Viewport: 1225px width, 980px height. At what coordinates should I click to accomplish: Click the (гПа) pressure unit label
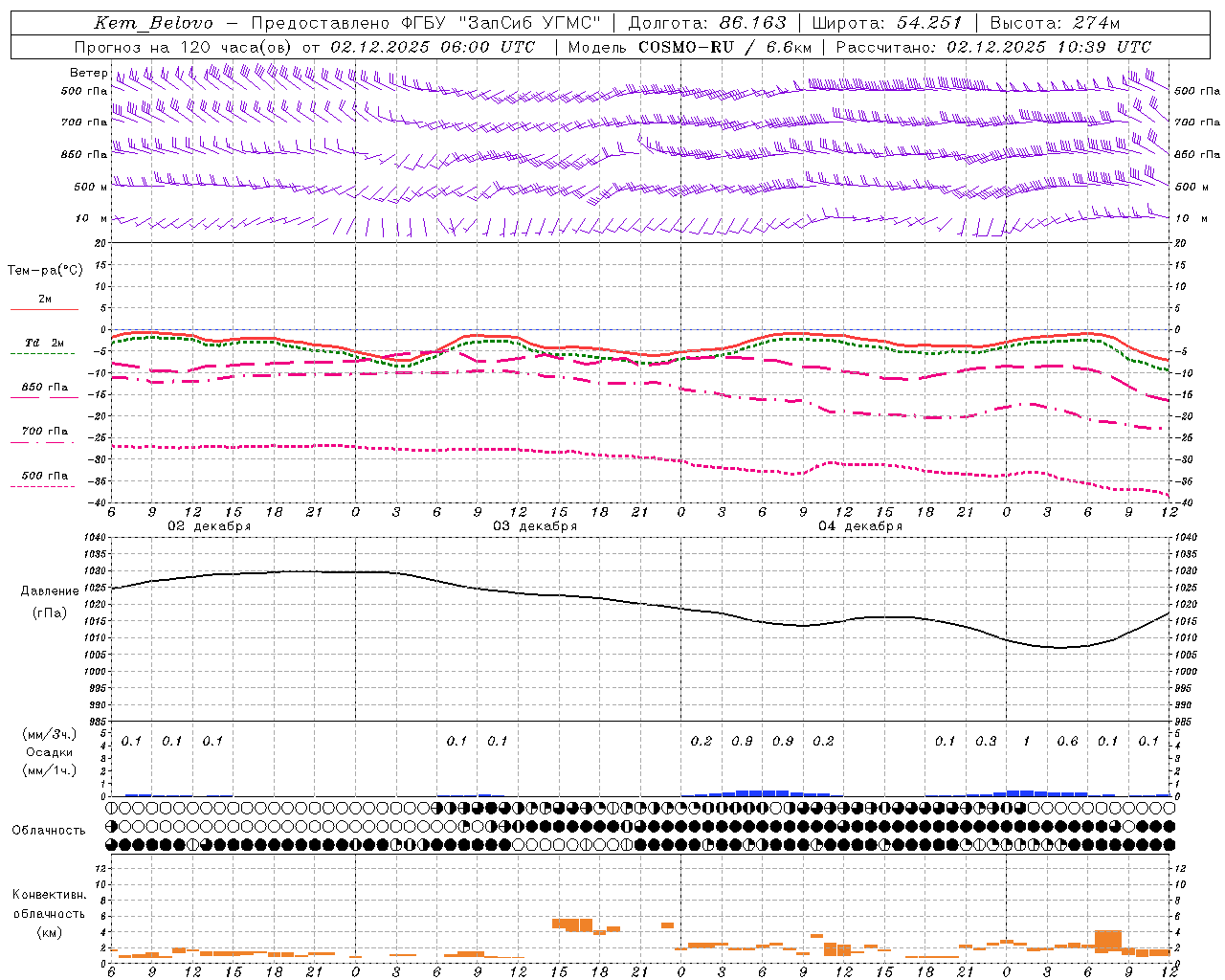point(50,613)
